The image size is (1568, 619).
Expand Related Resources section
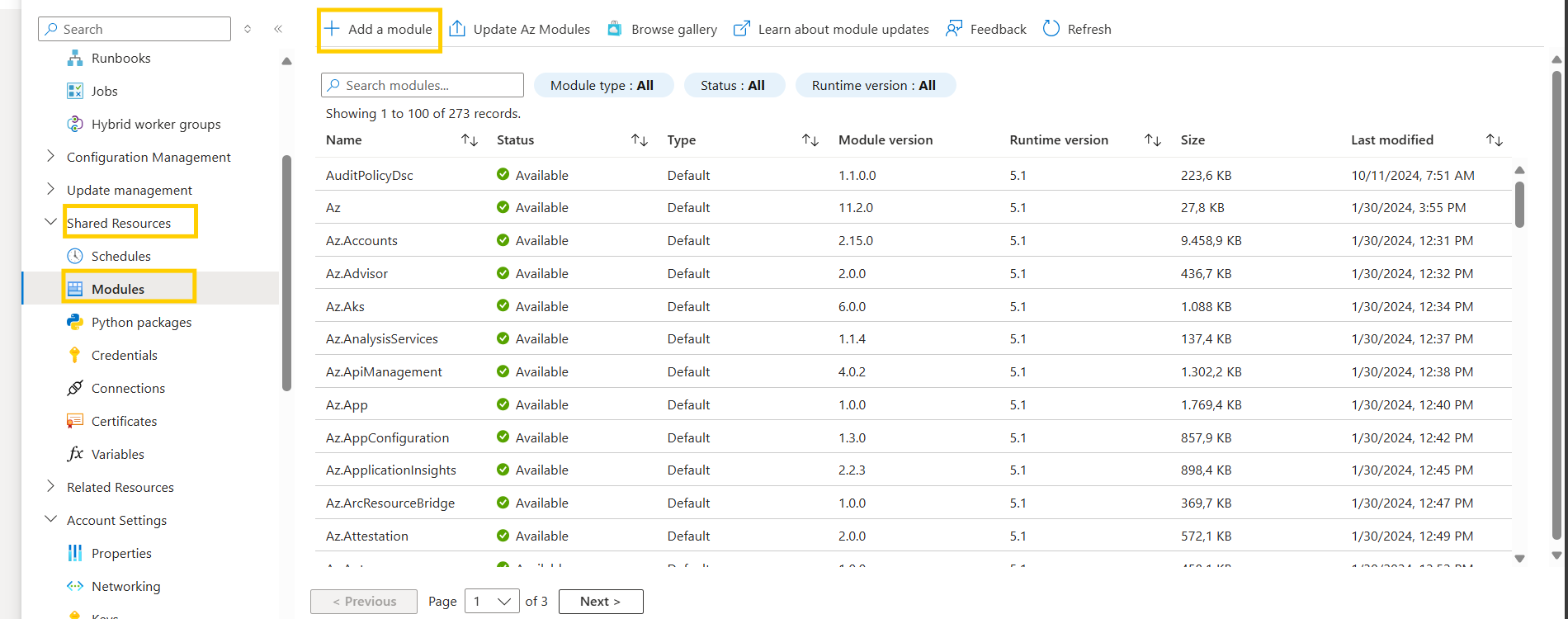point(50,486)
